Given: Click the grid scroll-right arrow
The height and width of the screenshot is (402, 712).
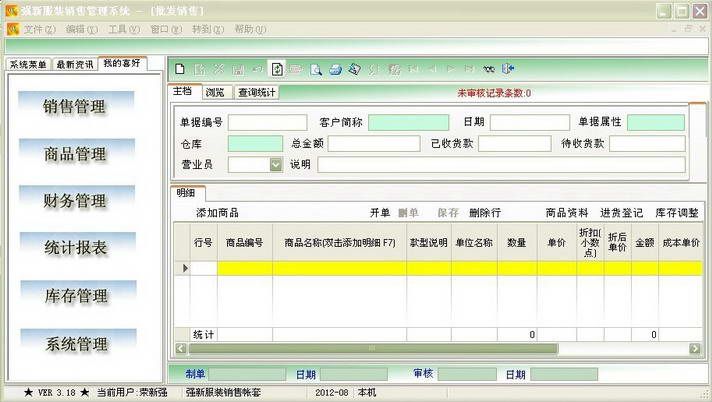Looking at the screenshot, I should coord(695,348).
